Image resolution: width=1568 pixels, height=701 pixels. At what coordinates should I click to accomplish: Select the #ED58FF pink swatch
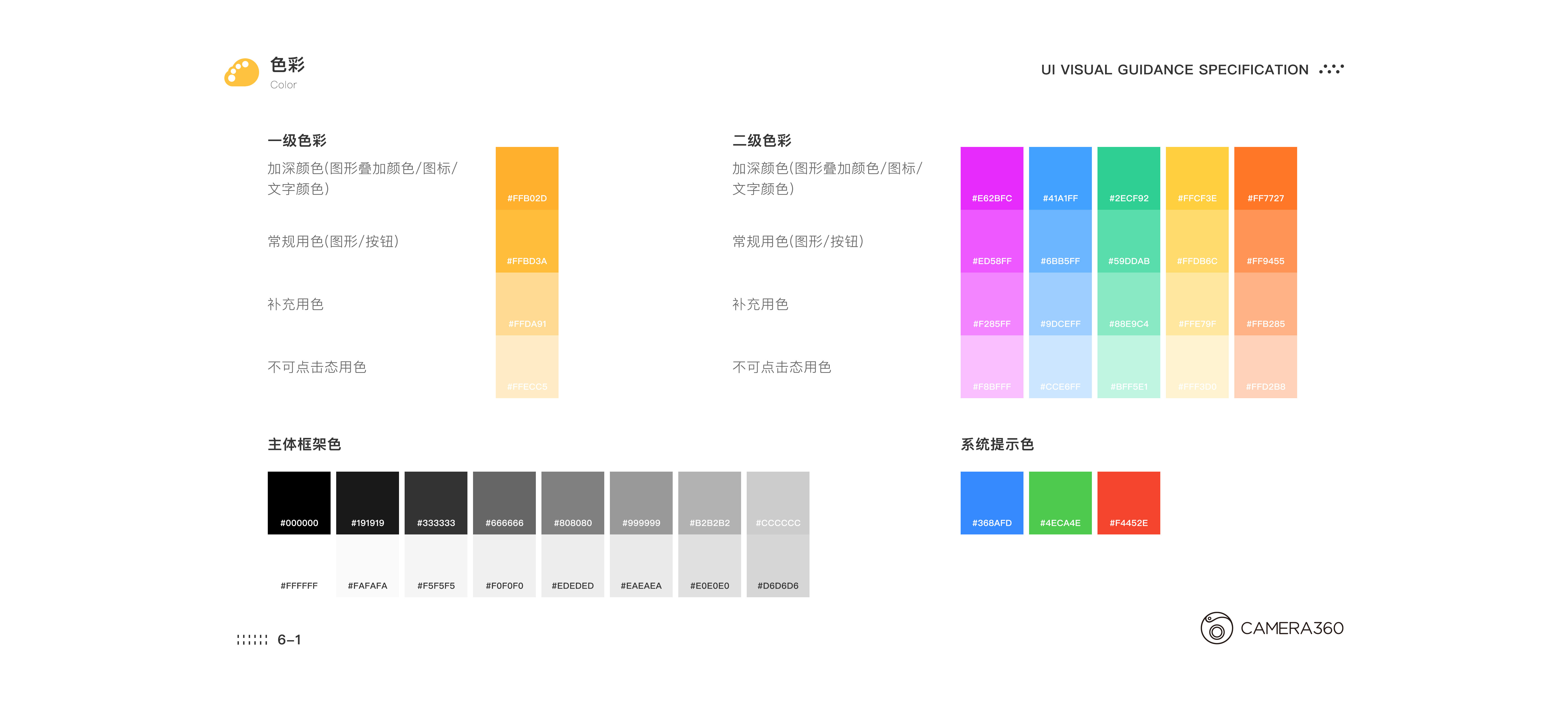point(992,241)
